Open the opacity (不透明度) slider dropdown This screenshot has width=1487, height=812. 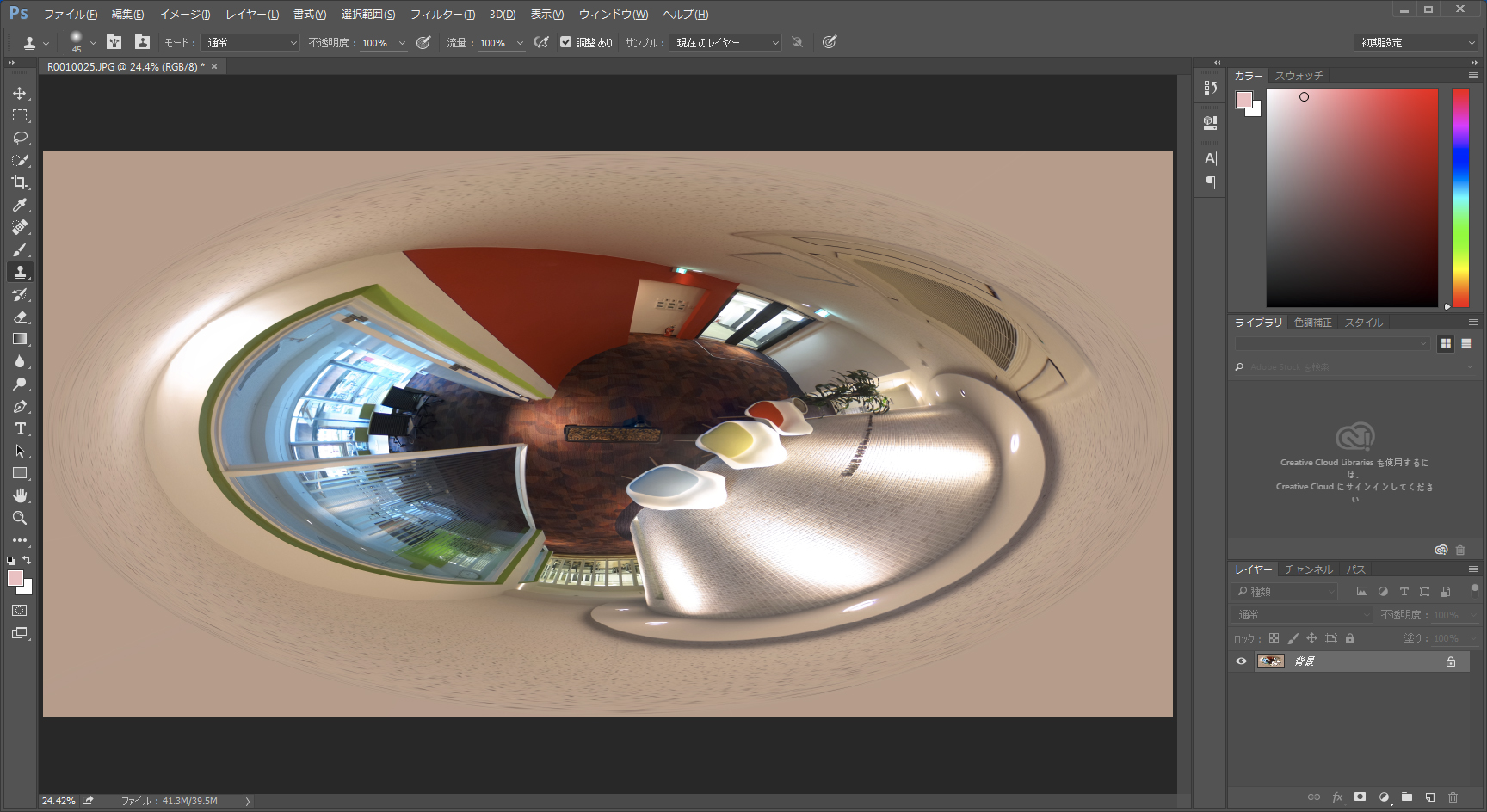pos(402,43)
